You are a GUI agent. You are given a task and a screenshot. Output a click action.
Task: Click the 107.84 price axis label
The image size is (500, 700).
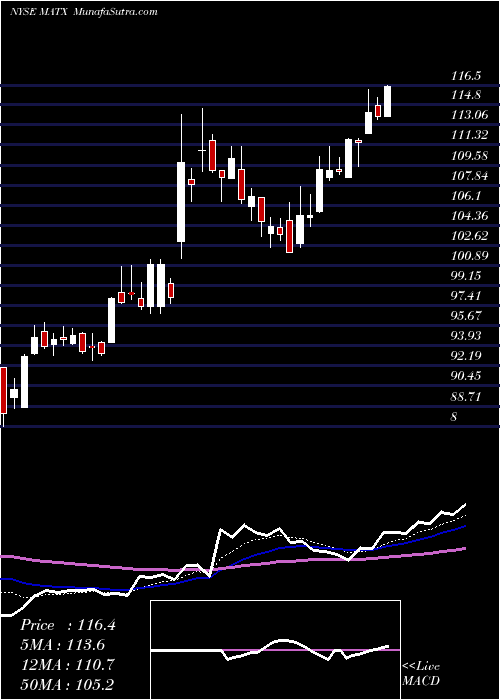tap(470, 176)
